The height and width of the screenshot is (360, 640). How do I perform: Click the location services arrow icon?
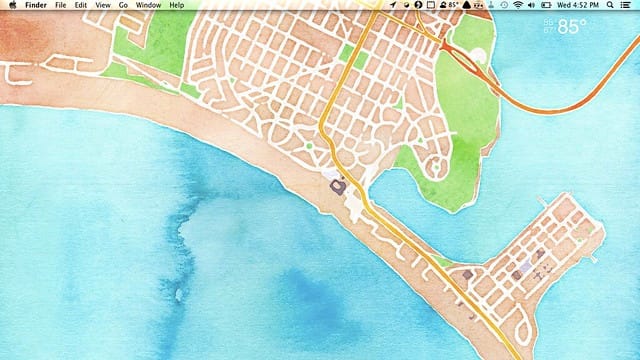click(x=393, y=5)
